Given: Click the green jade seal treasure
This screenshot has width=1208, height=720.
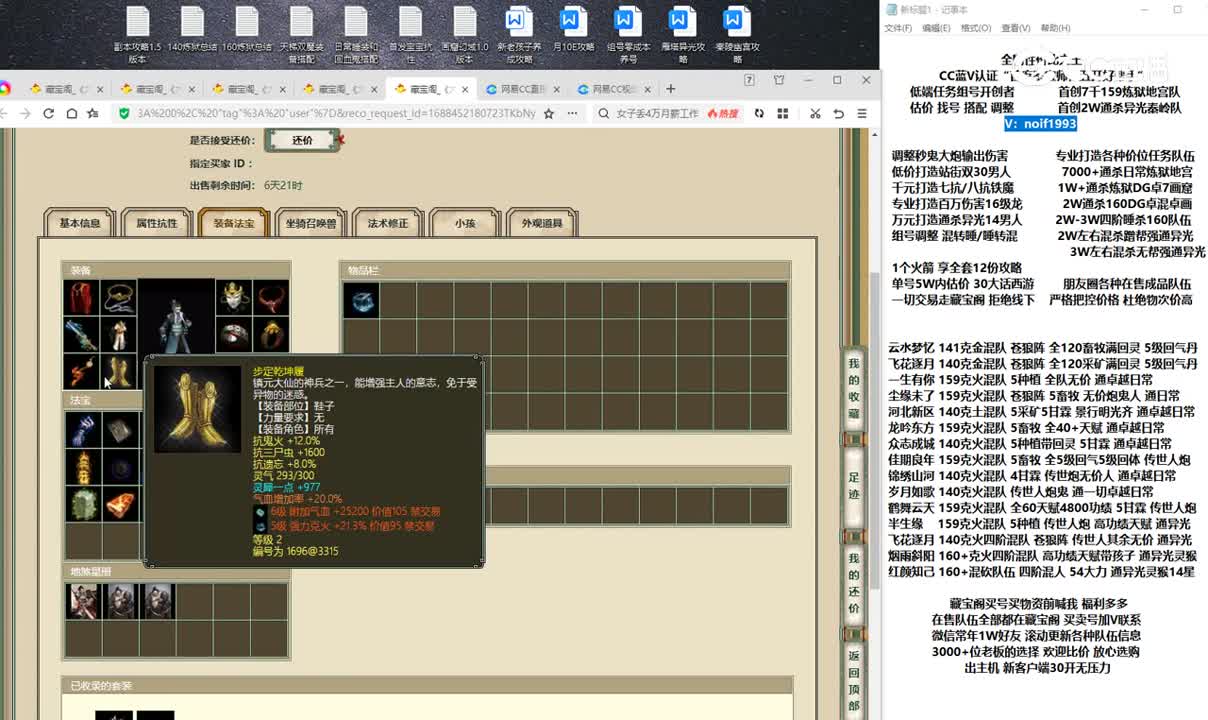Looking at the screenshot, I should click(x=82, y=504).
